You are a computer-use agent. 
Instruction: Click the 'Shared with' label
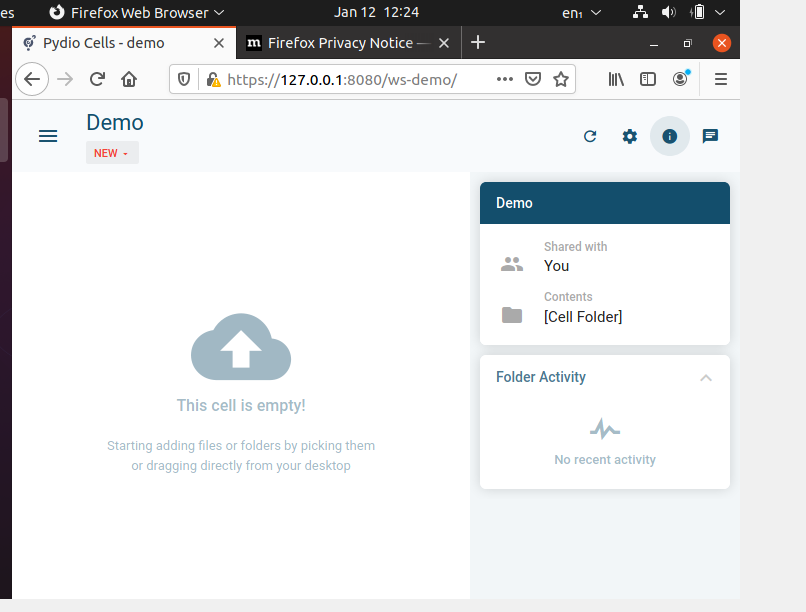(576, 247)
